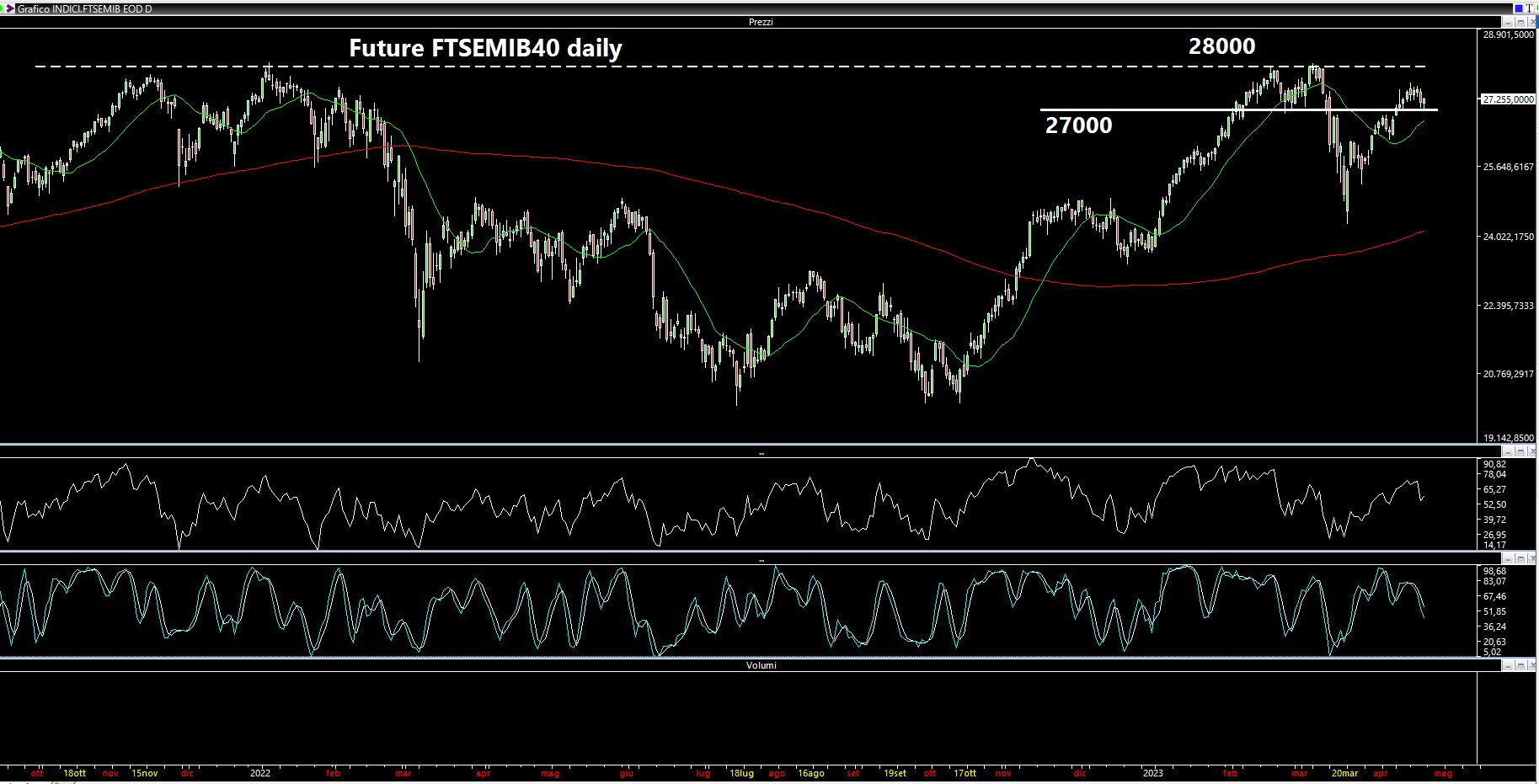Click the 28.901,5000 price axis value

(1508, 35)
